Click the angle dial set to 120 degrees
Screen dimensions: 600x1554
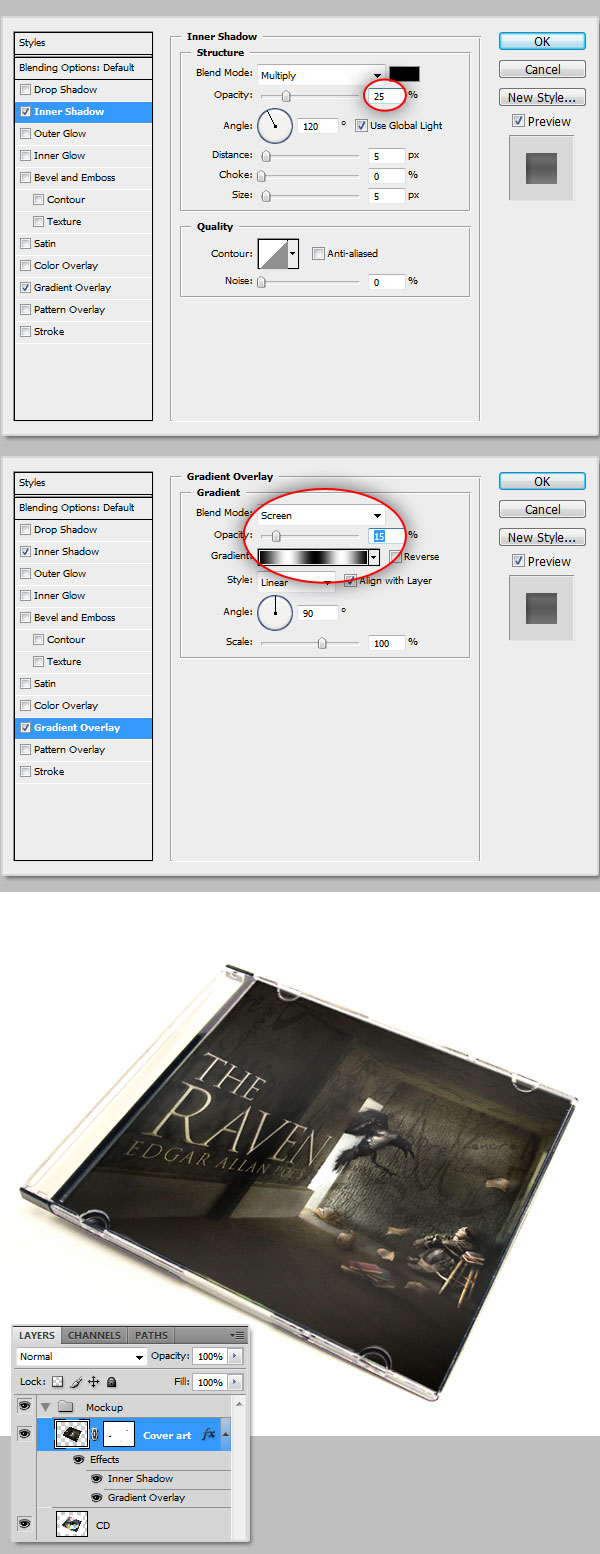275,126
